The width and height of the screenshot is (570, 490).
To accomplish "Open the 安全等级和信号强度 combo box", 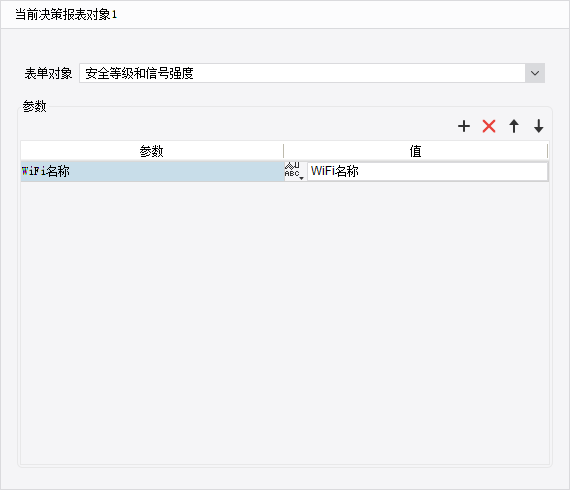I will tap(312, 73).
